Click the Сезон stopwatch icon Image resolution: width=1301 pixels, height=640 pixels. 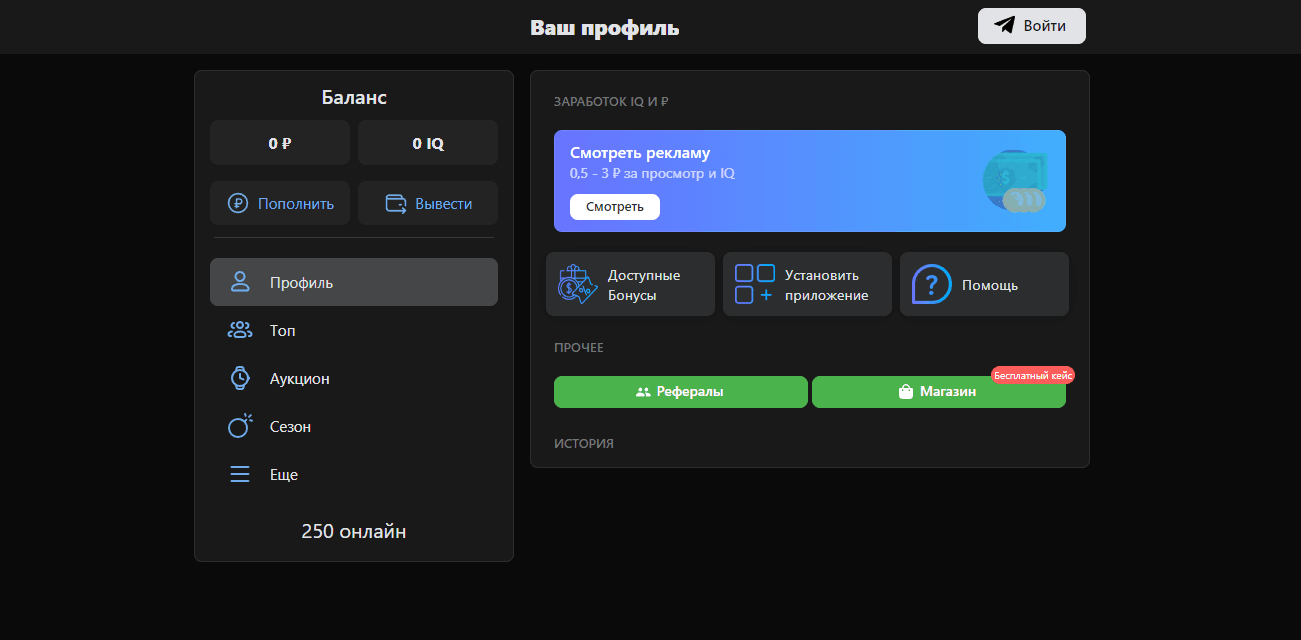239,426
